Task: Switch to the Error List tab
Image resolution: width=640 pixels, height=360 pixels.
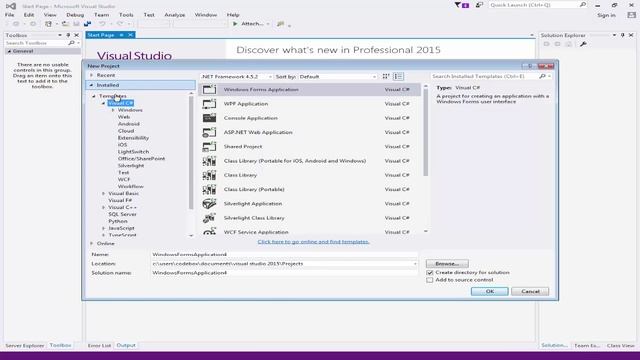Action: 99,345
